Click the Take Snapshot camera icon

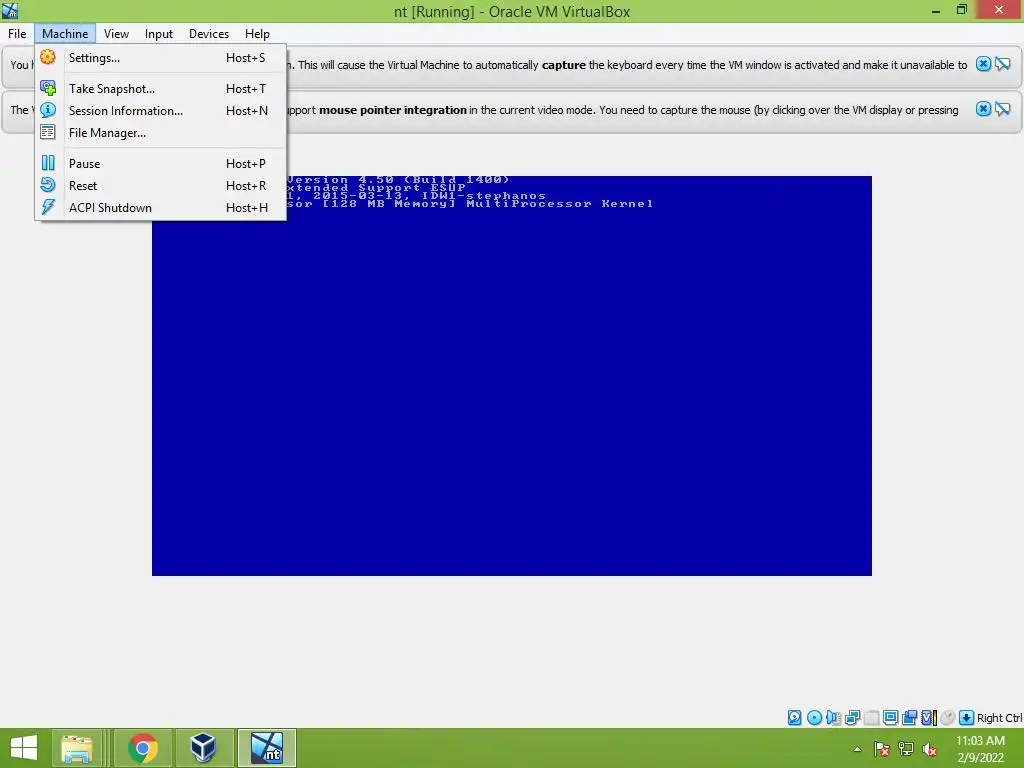(x=48, y=88)
